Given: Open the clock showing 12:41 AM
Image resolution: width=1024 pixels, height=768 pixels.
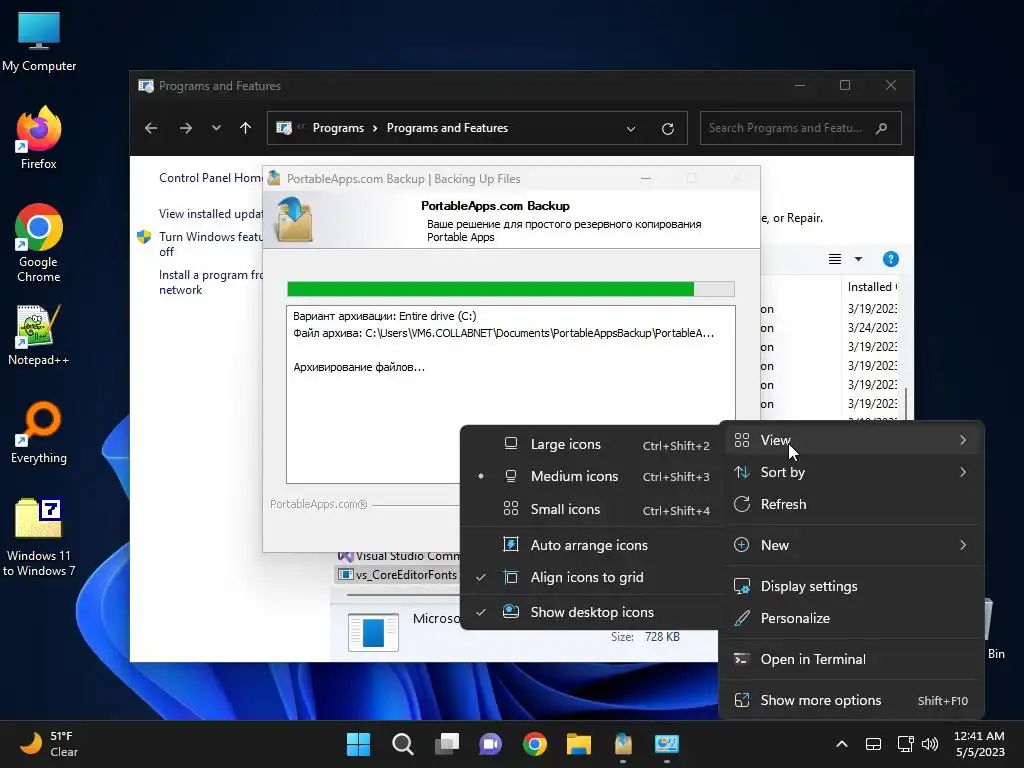Looking at the screenshot, I should pos(980,744).
